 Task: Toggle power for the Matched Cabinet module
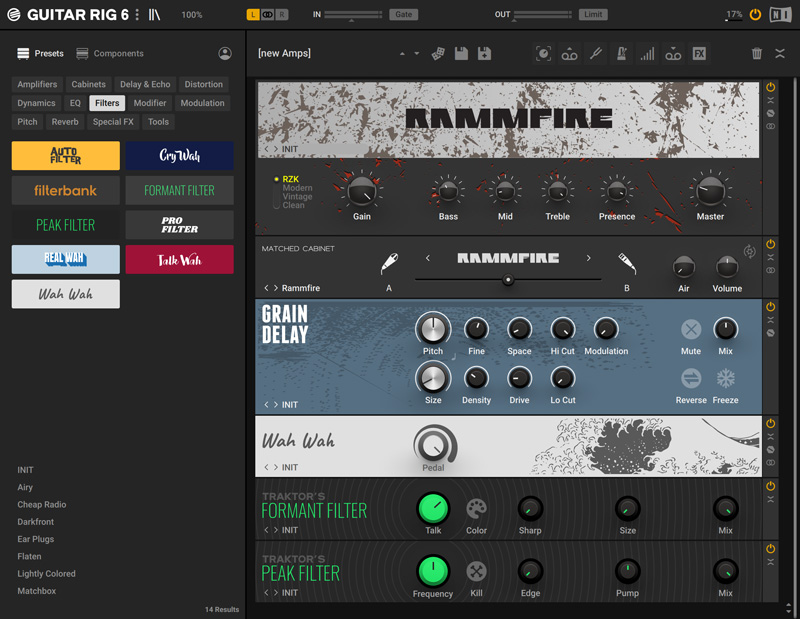pyautogui.click(x=770, y=244)
